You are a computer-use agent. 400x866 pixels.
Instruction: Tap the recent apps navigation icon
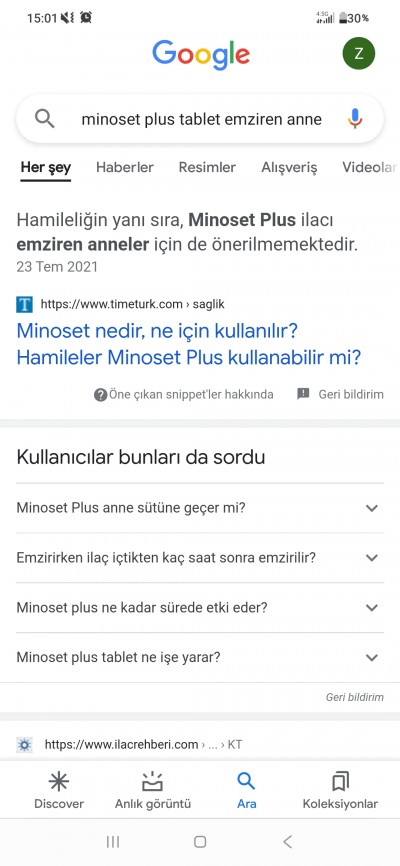113,841
